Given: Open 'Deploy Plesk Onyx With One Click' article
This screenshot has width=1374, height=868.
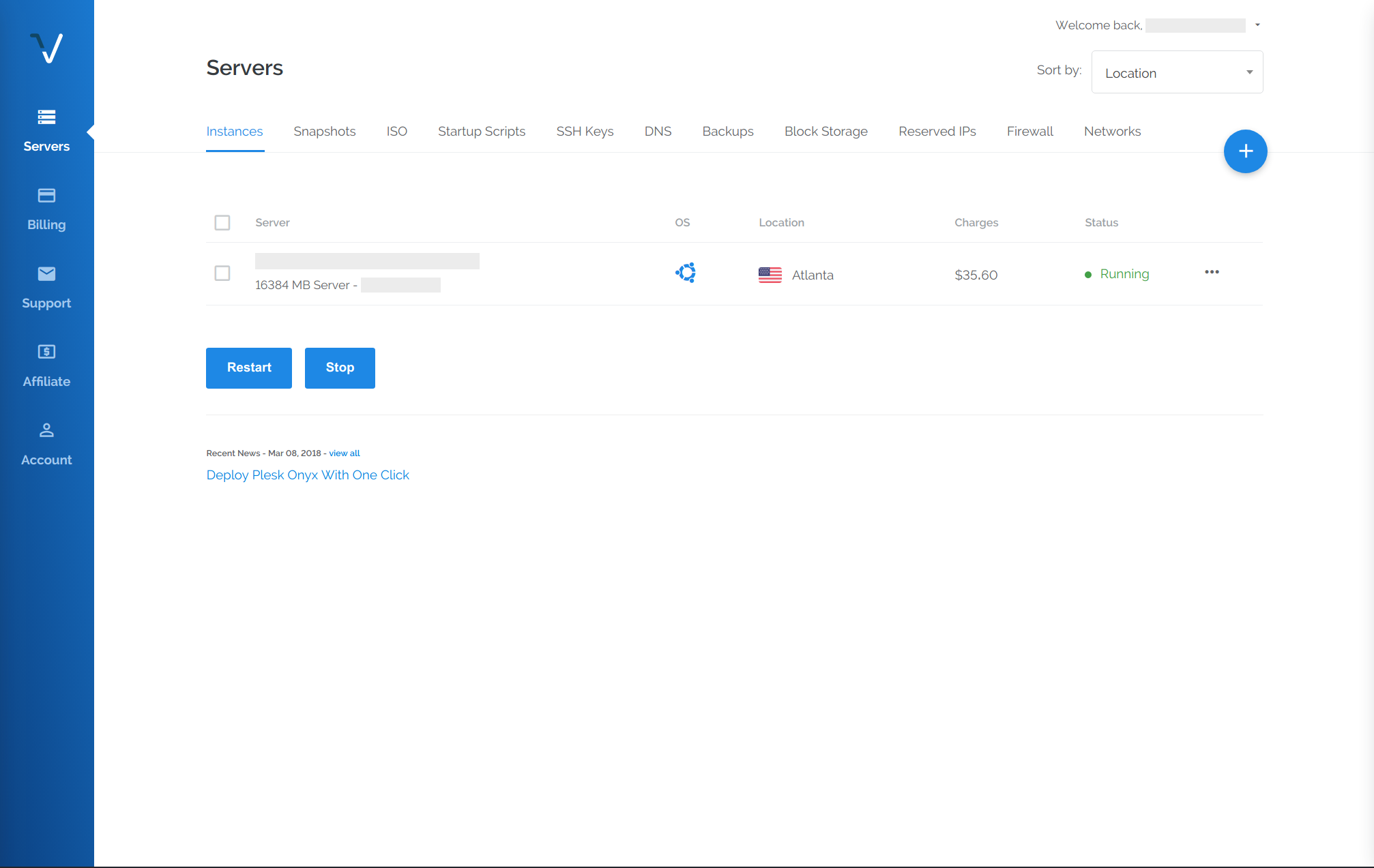Looking at the screenshot, I should pyautogui.click(x=308, y=475).
